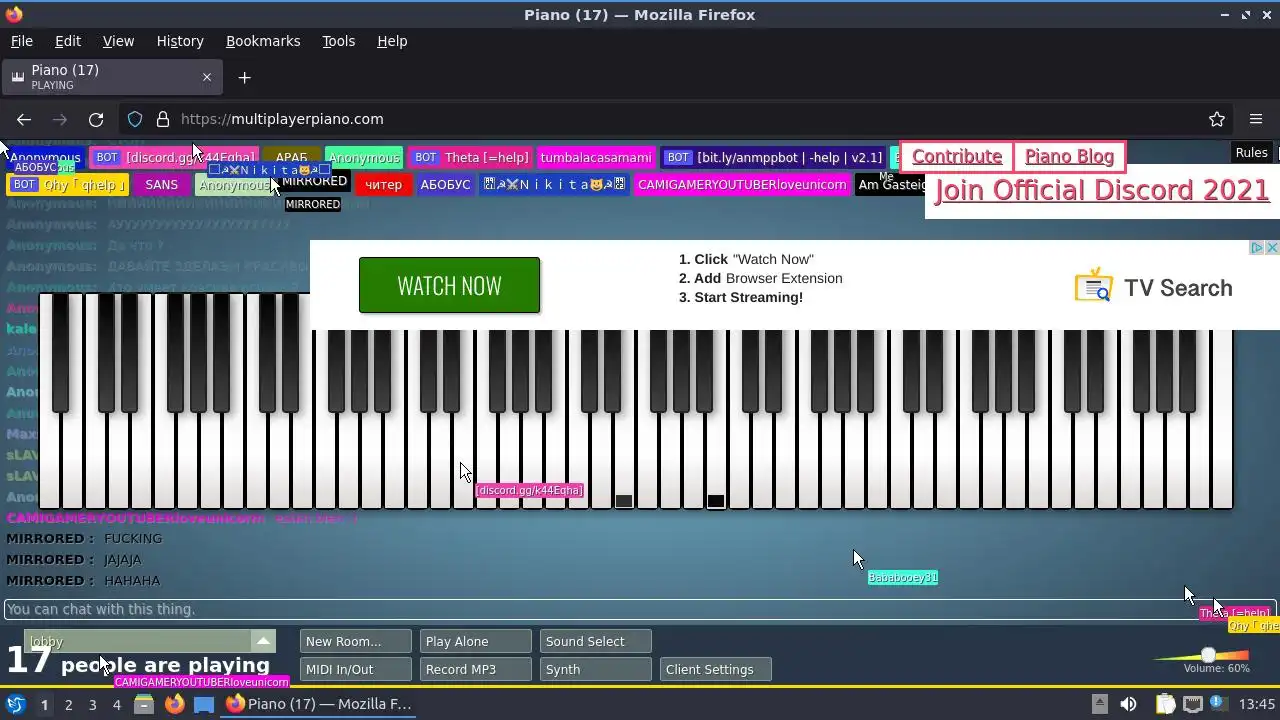Open the AdChoices info icon on the ad
The width and height of the screenshot is (1280, 720).
pos(1258,247)
